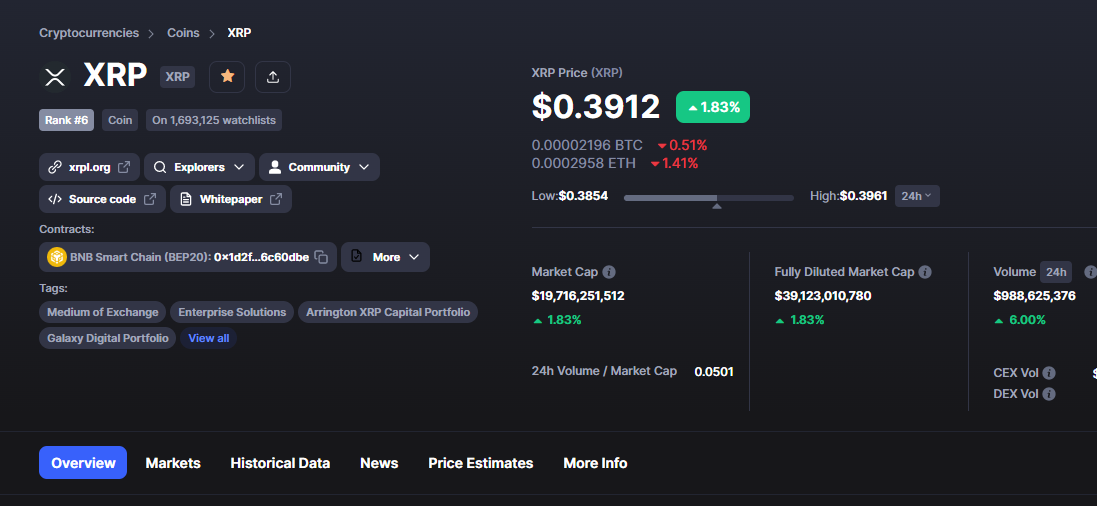Viewport: 1097px width, 506px height.
Task: Open the Whitepaper link
Action: [231, 199]
